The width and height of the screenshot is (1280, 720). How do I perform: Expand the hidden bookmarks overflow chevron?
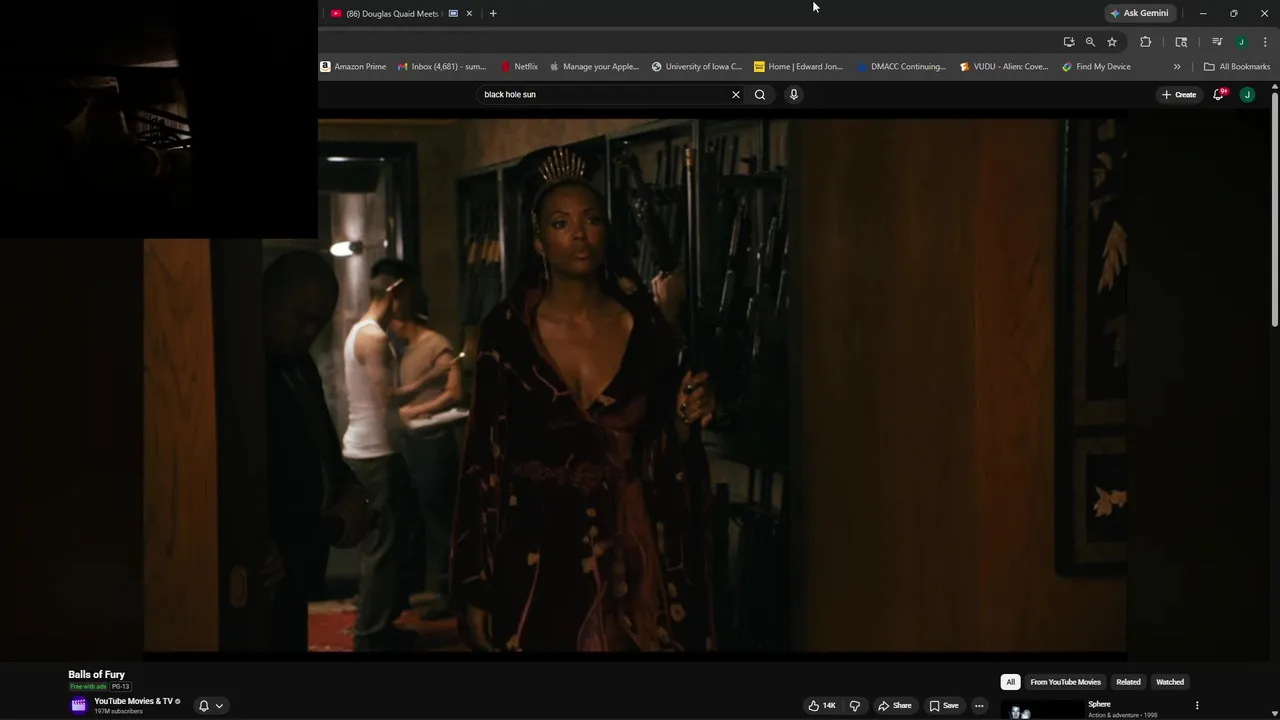click(x=1177, y=67)
